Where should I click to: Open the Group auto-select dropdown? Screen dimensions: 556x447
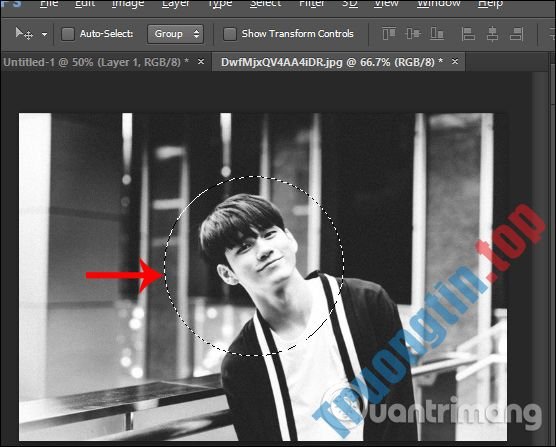(176, 34)
